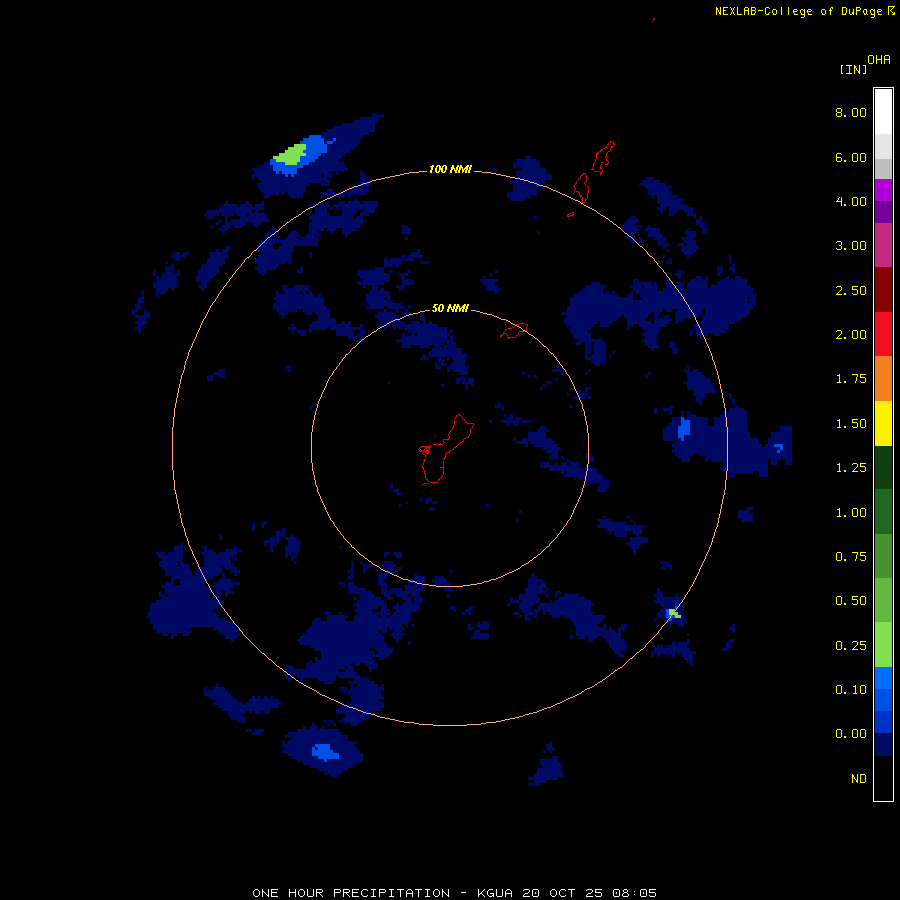Image resolution: width=900 pixels, height=900 pixels.
Task: Click the [IN] units label
Action: (x=853, y=69)
